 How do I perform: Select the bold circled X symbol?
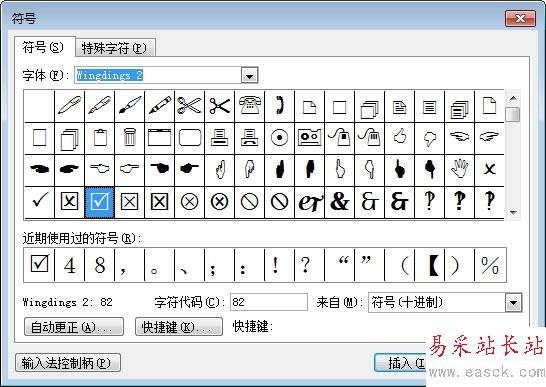pos(220,202)
